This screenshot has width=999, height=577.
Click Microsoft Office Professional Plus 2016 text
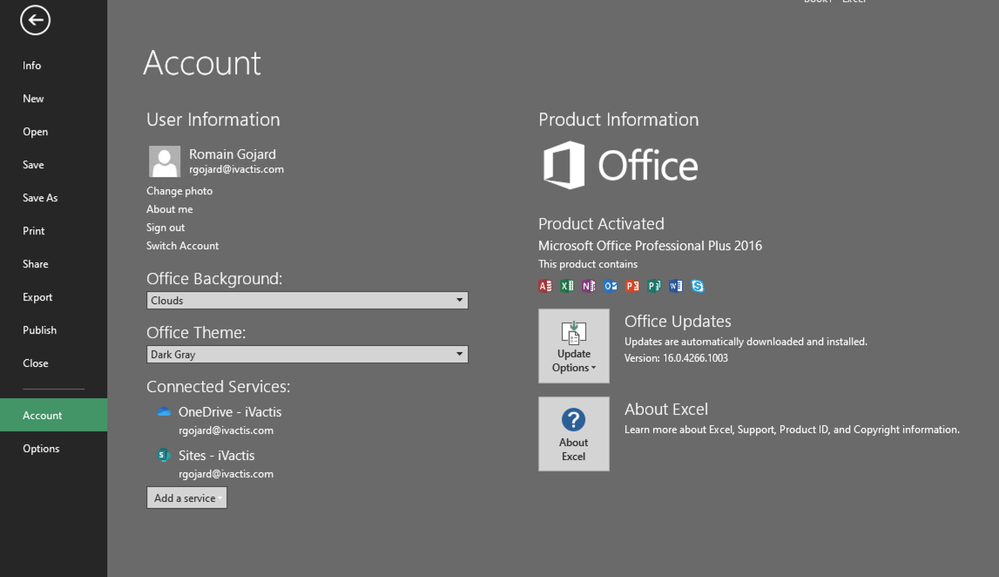click(650, 246)
